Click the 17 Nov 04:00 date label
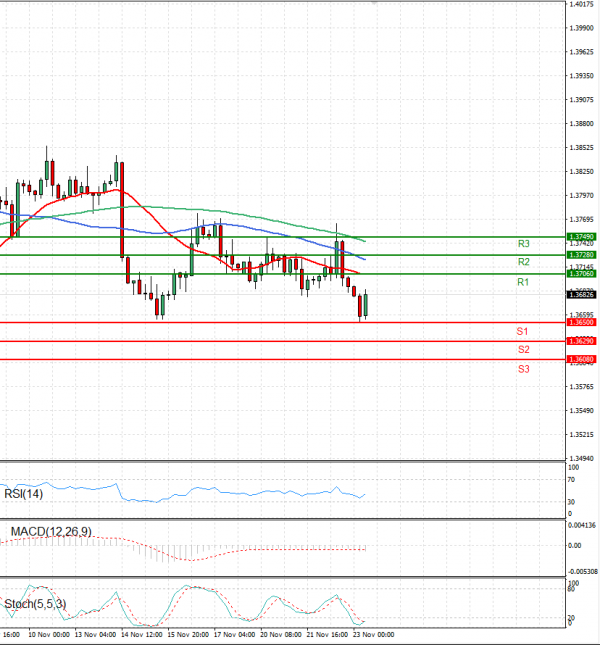The width and height of the screenshot is (600, 645). (234, 635)
